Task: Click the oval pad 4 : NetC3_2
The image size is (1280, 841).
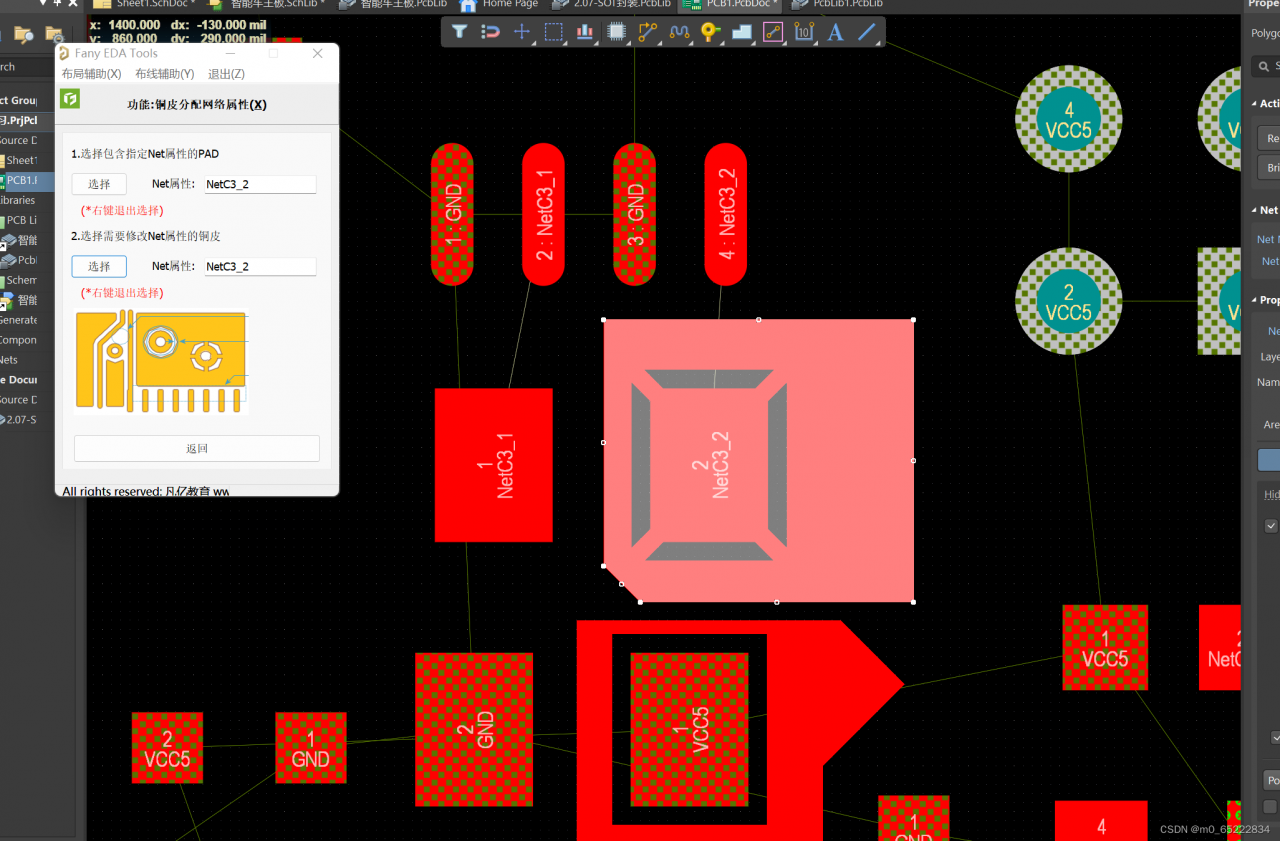Action: (726, 214)
